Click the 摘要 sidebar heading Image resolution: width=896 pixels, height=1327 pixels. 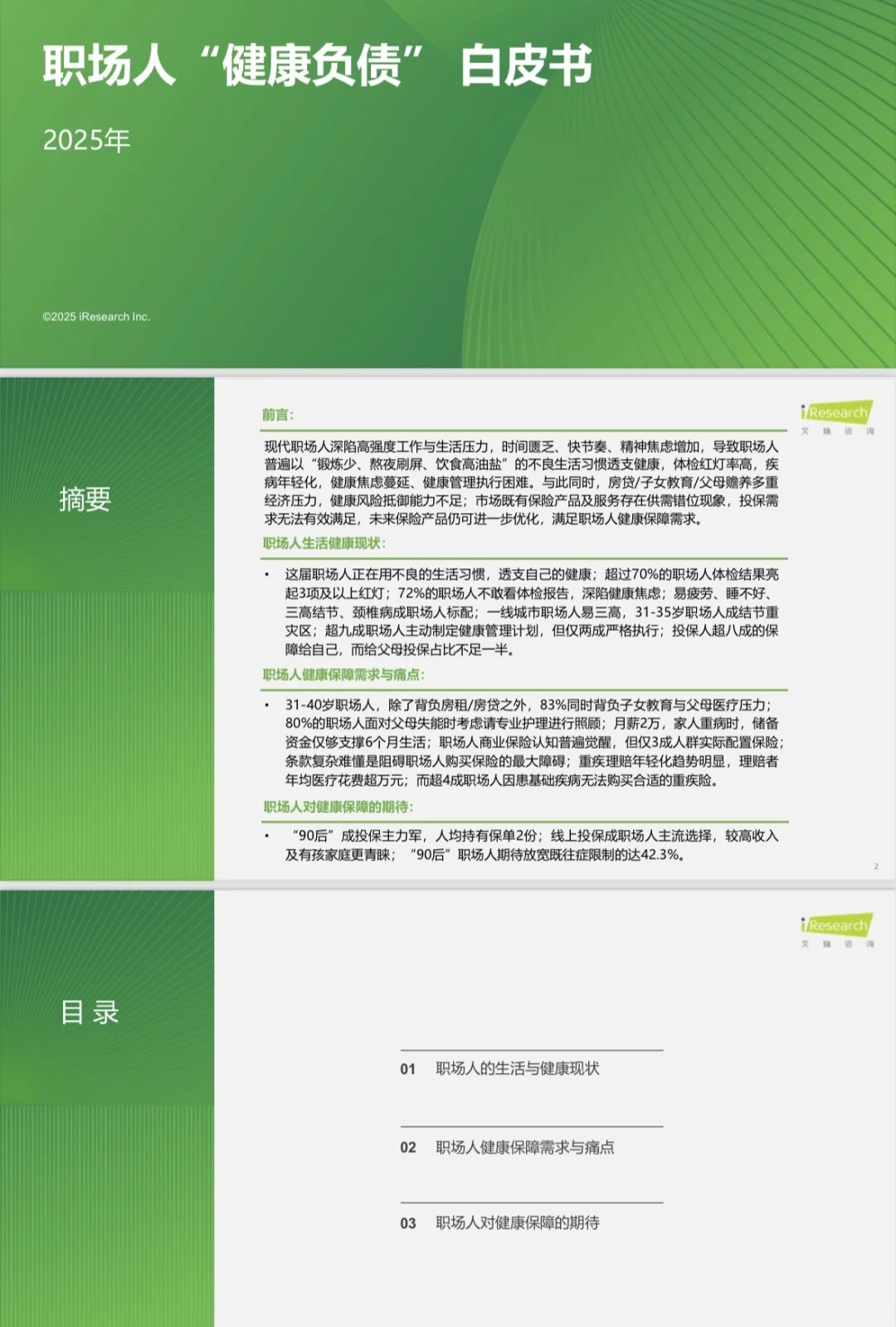(x=85, y=499)
